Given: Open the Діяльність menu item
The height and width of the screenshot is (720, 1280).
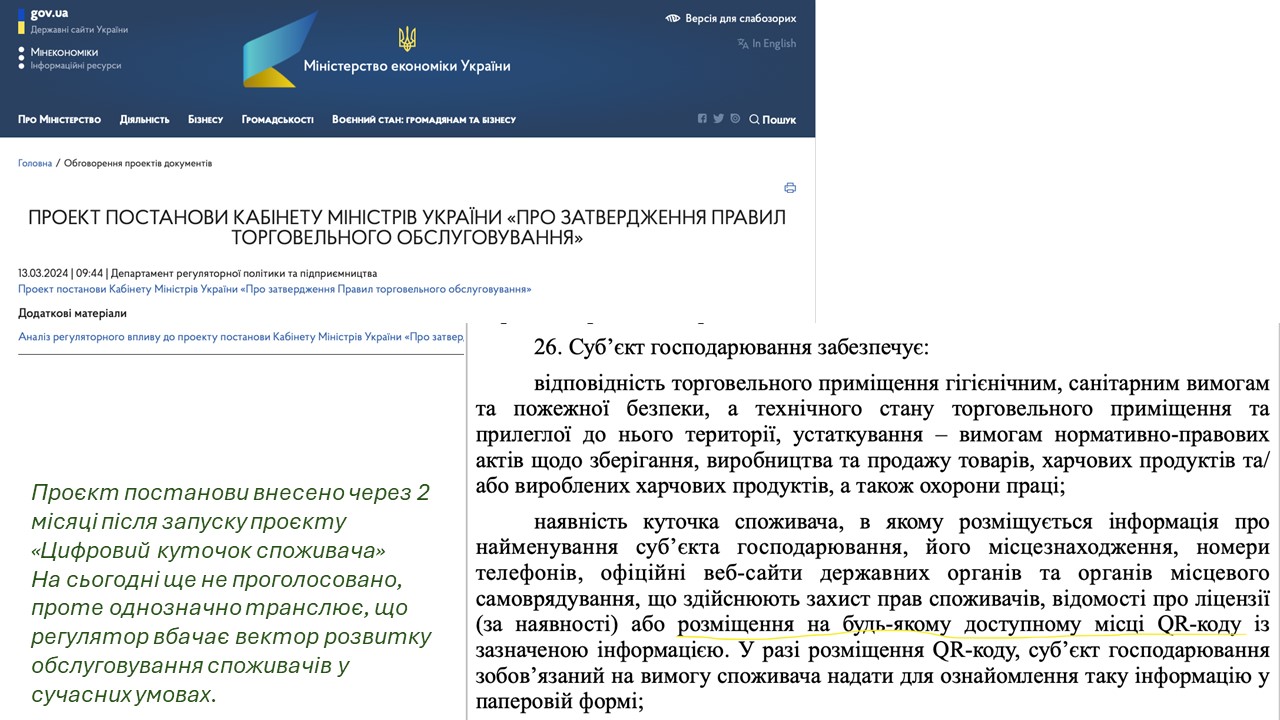Looking at the screenshot, I should click(x=144, y=119).
